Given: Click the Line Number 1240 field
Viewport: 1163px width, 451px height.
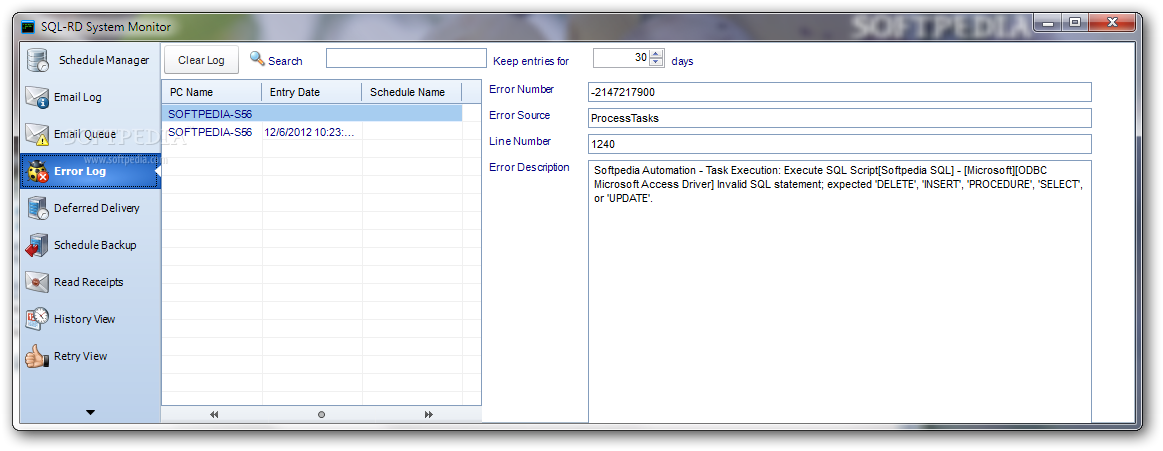Looking at the screenshot, I should point(840,144).
